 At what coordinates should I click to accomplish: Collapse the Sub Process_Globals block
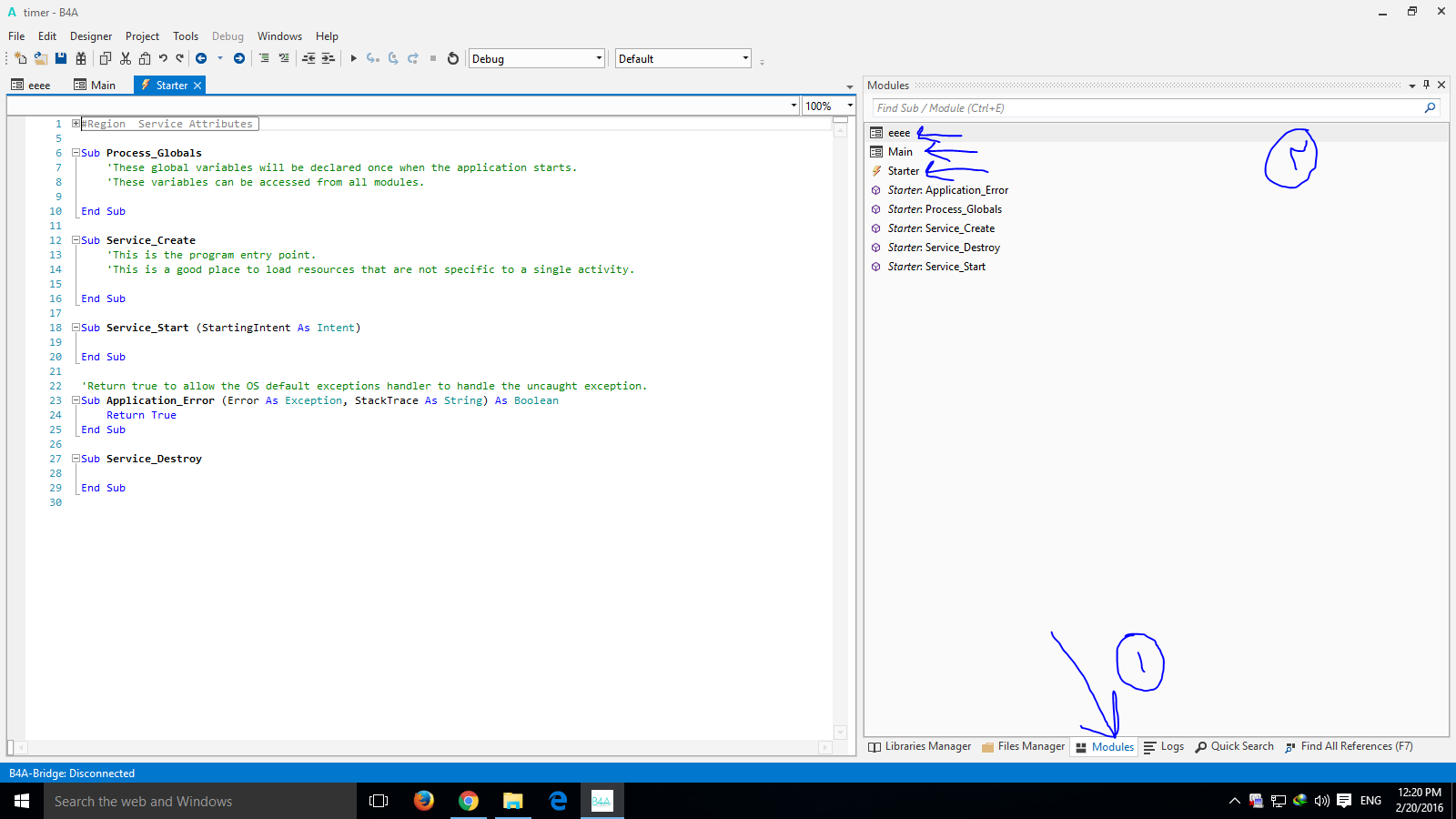pyautogui.click(x=76, y=153)
